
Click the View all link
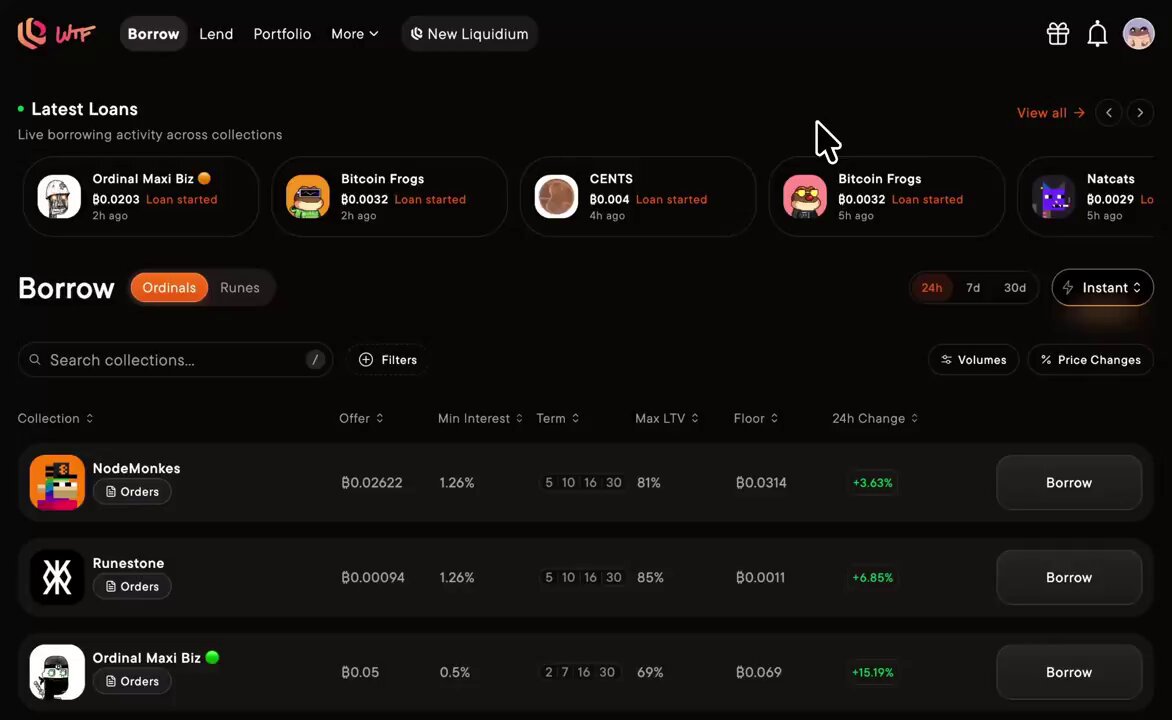[1050, 113]
